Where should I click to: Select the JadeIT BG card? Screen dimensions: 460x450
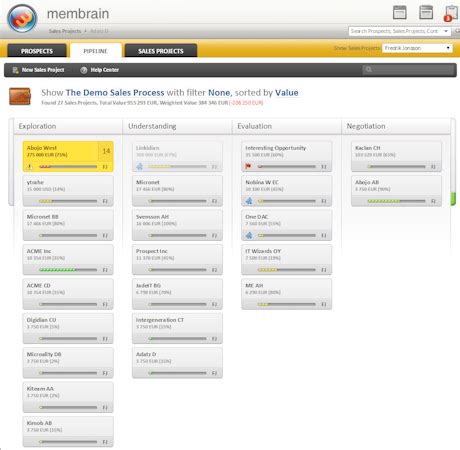tap(177, 294)
